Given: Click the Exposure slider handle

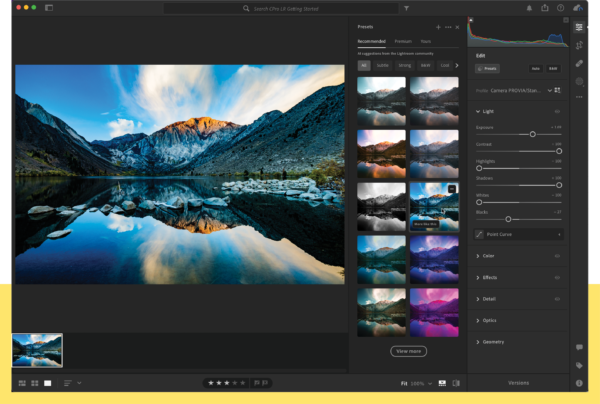Looking at the screenshot, I should pyautogui.click(x=532, y=134).
